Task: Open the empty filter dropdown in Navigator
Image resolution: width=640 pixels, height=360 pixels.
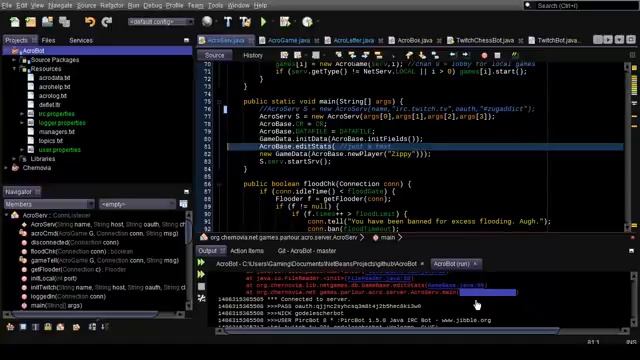Action: coord(138,204)
